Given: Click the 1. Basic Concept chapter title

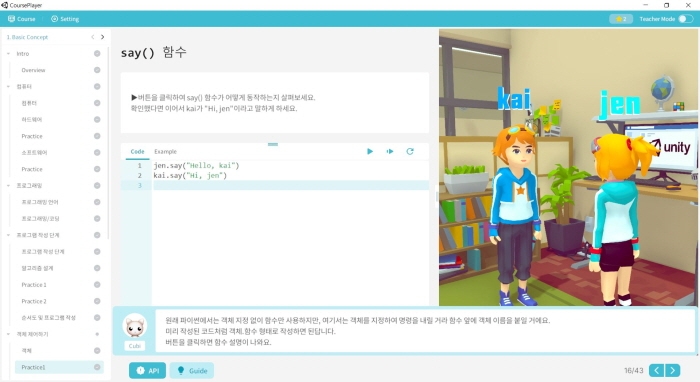Looking at the screenshot, I should (x=27, y=37).
